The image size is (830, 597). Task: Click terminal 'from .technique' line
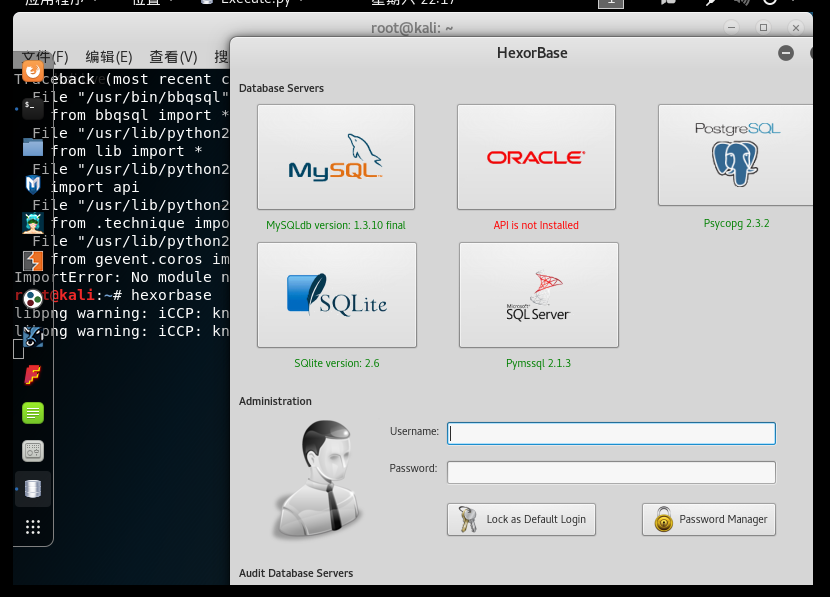(140, 223)
